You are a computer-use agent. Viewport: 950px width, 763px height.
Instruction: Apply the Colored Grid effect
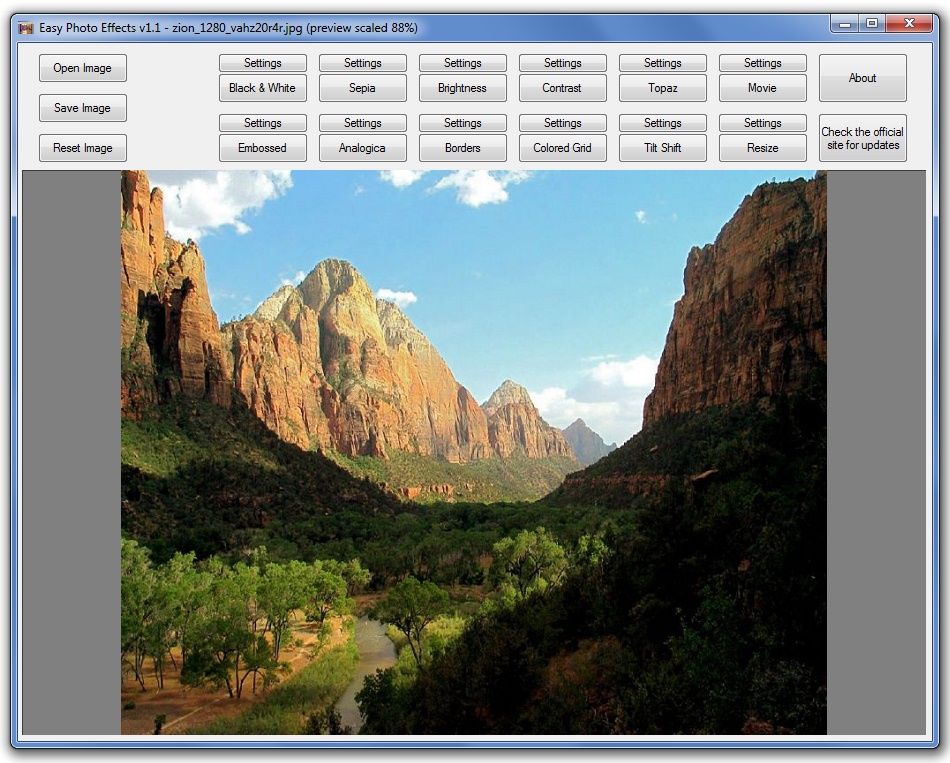coord(562,148)
